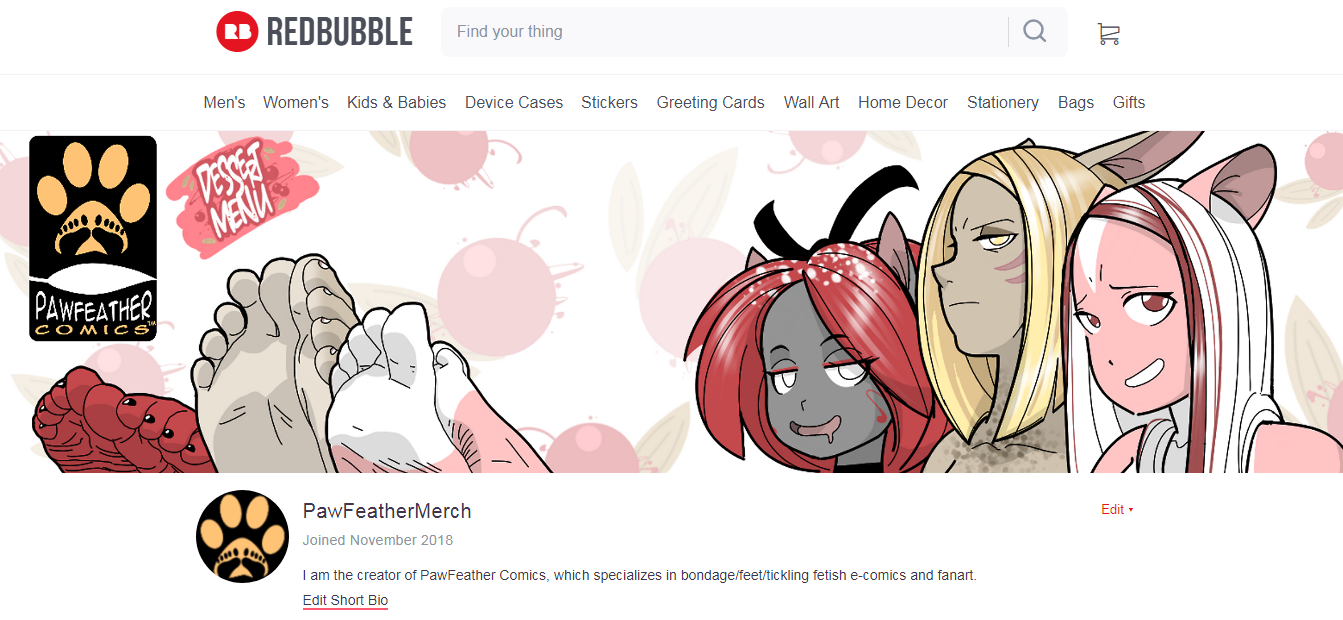The height and width of the screenshot is (620, 1343).
Task: Open the Men's category menu
Action: tap(224, 102)
